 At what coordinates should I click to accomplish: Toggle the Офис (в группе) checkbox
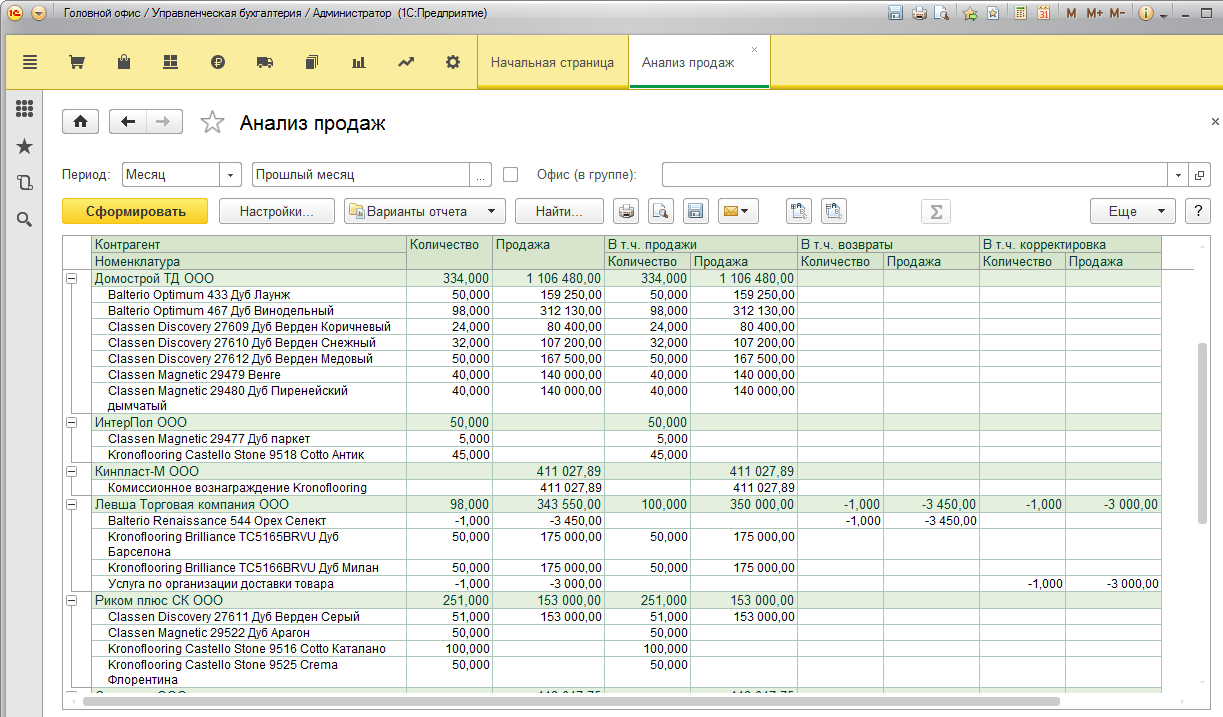tap(511, 174)
